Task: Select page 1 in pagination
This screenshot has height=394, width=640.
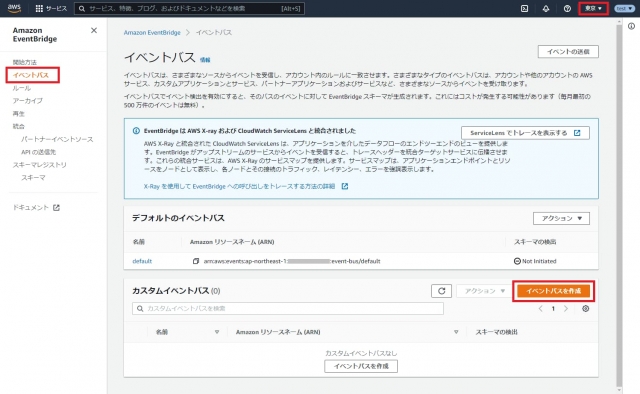Action: (x=553, y=309)
